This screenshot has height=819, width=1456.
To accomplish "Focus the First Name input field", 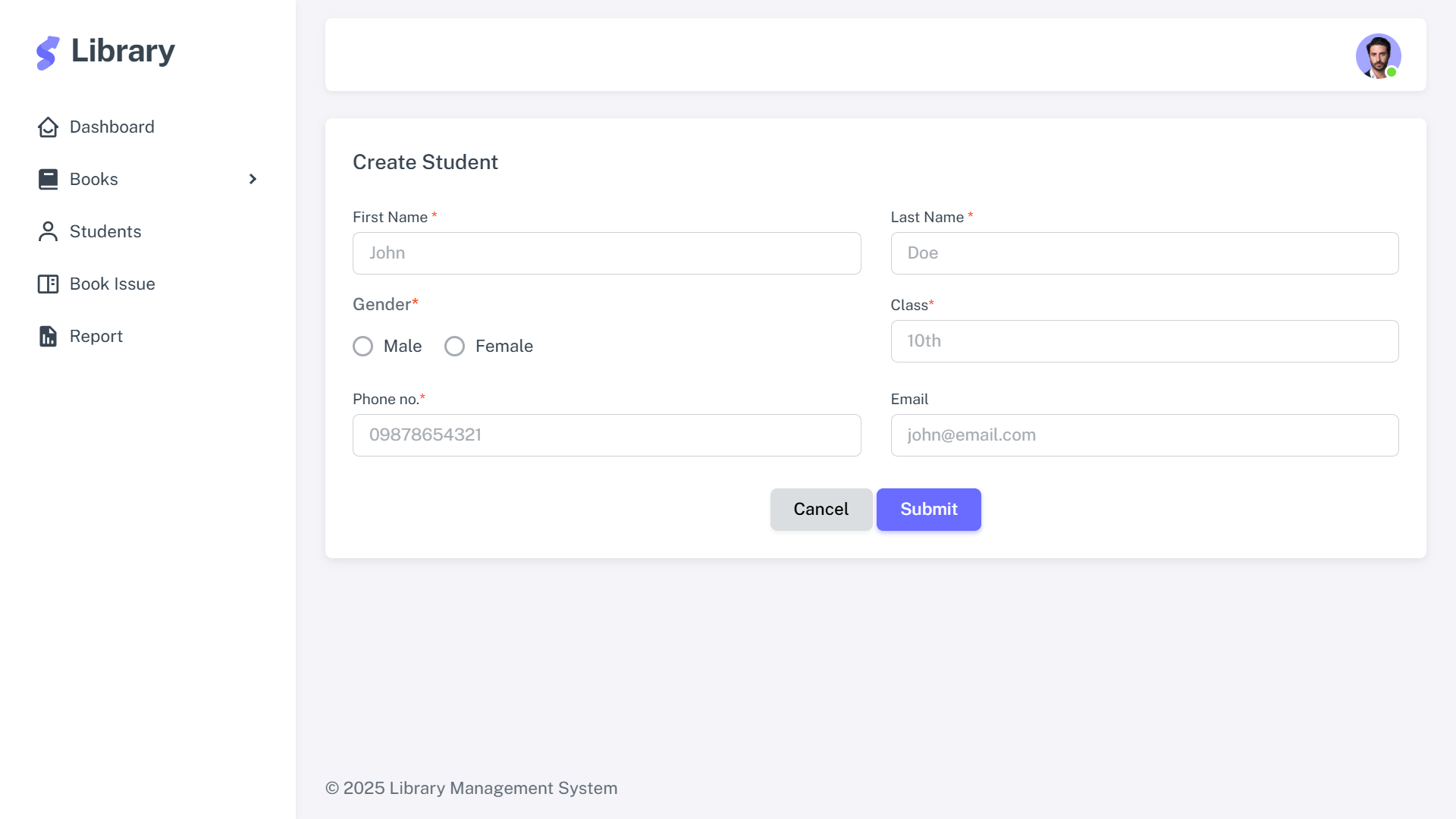I will coord(607,253).
